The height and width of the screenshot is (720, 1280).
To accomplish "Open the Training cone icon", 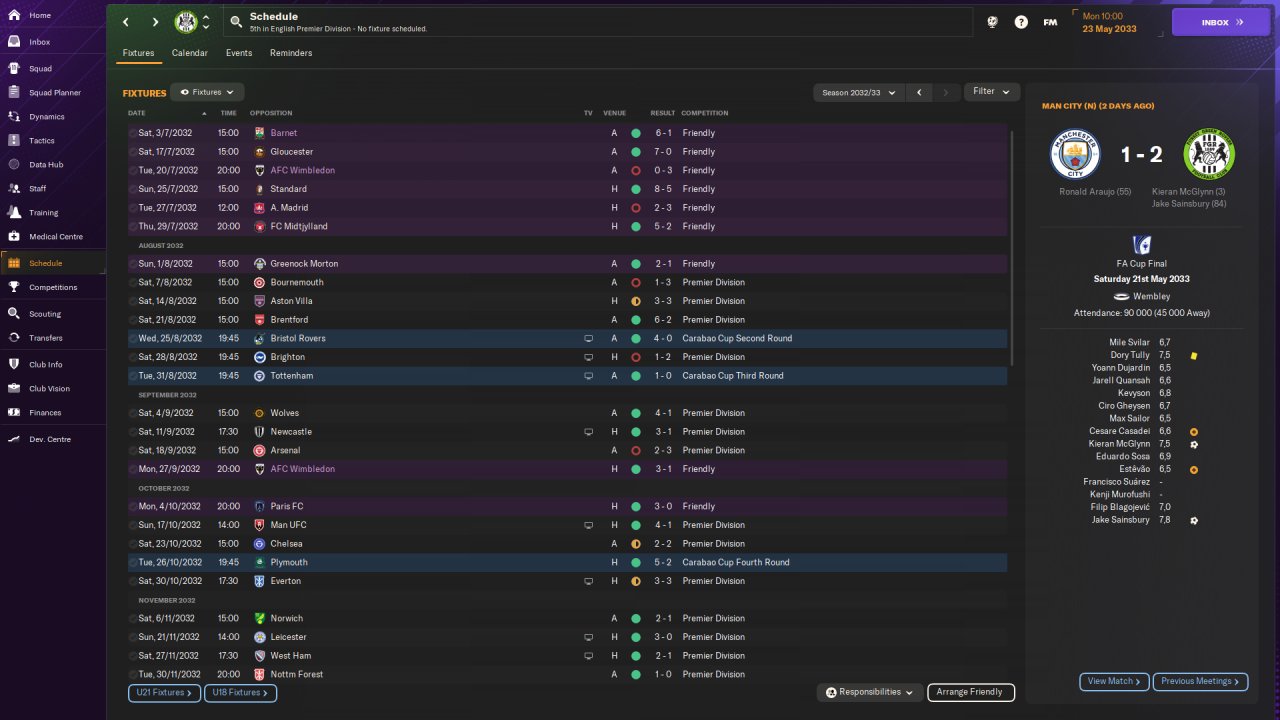I will (x=14, y=213).
